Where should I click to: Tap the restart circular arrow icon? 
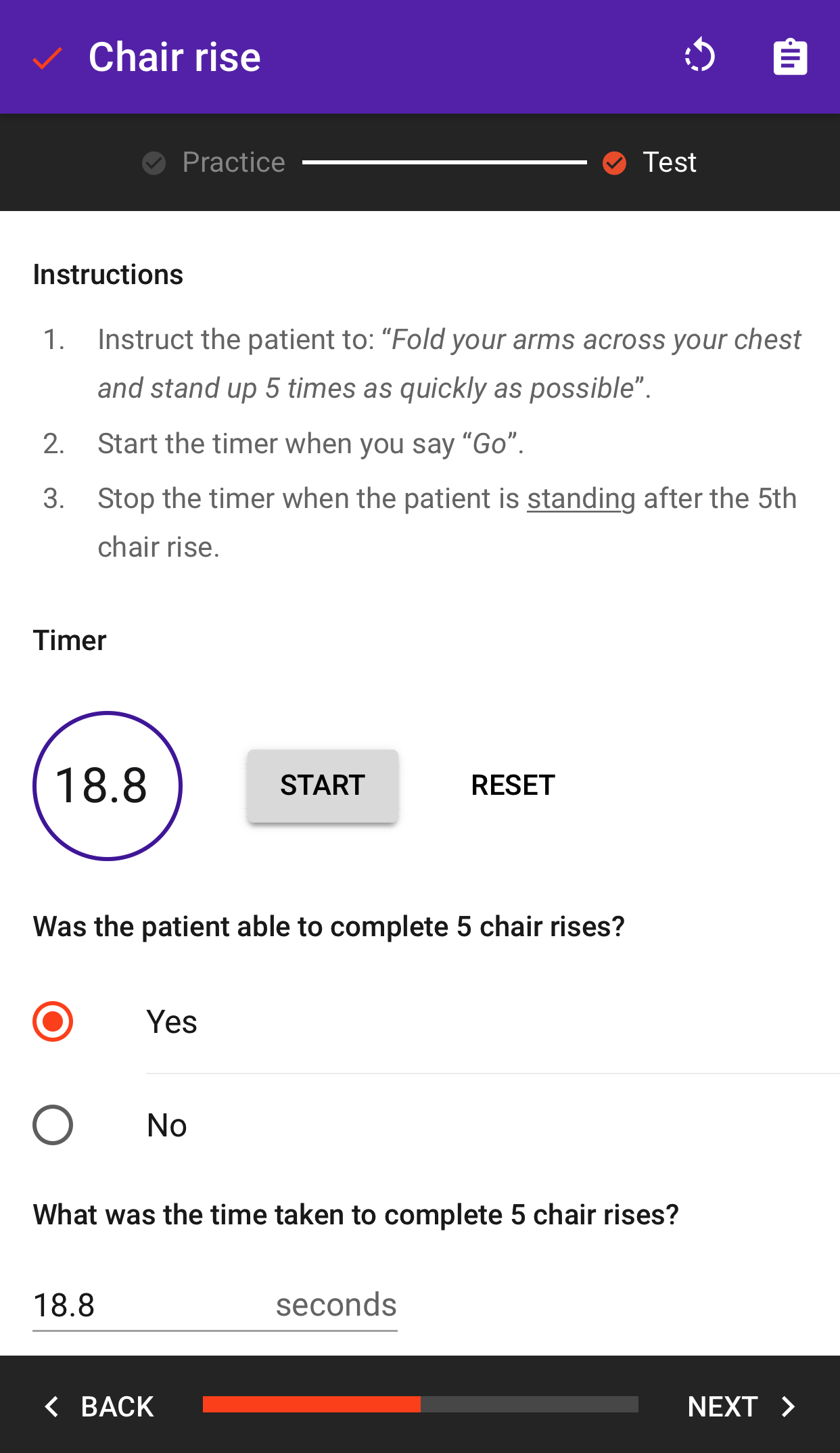(x=699, y=55)
